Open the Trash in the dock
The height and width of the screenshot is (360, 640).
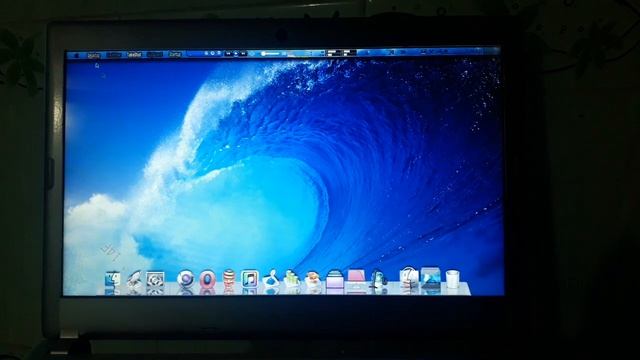(x=452, y=279)
